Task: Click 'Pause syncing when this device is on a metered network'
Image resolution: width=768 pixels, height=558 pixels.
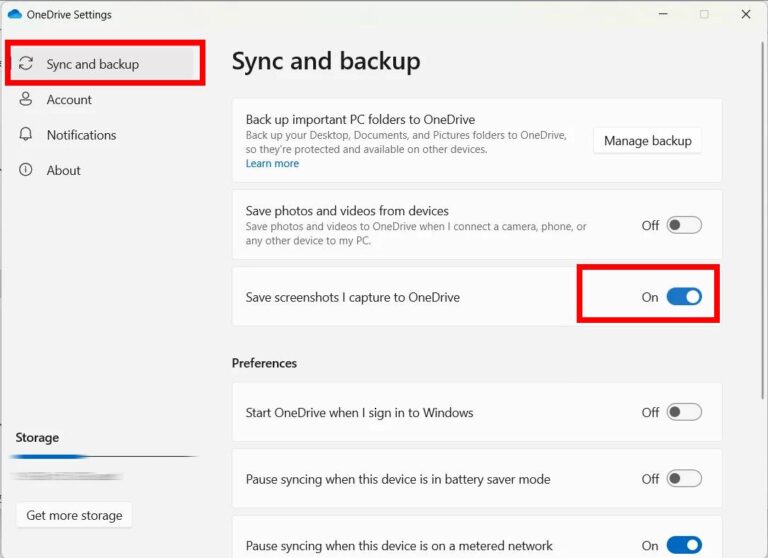Action: tap(399, 546)
